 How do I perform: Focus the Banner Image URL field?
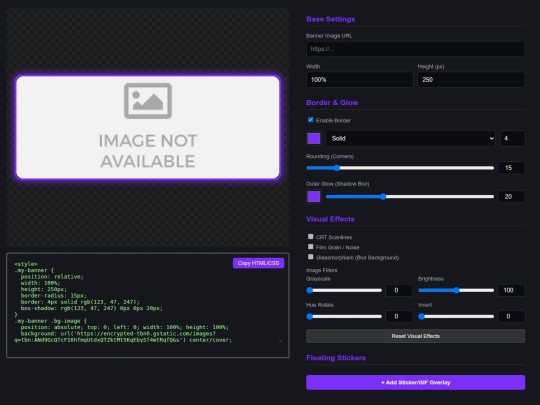(x=415, y=49)
